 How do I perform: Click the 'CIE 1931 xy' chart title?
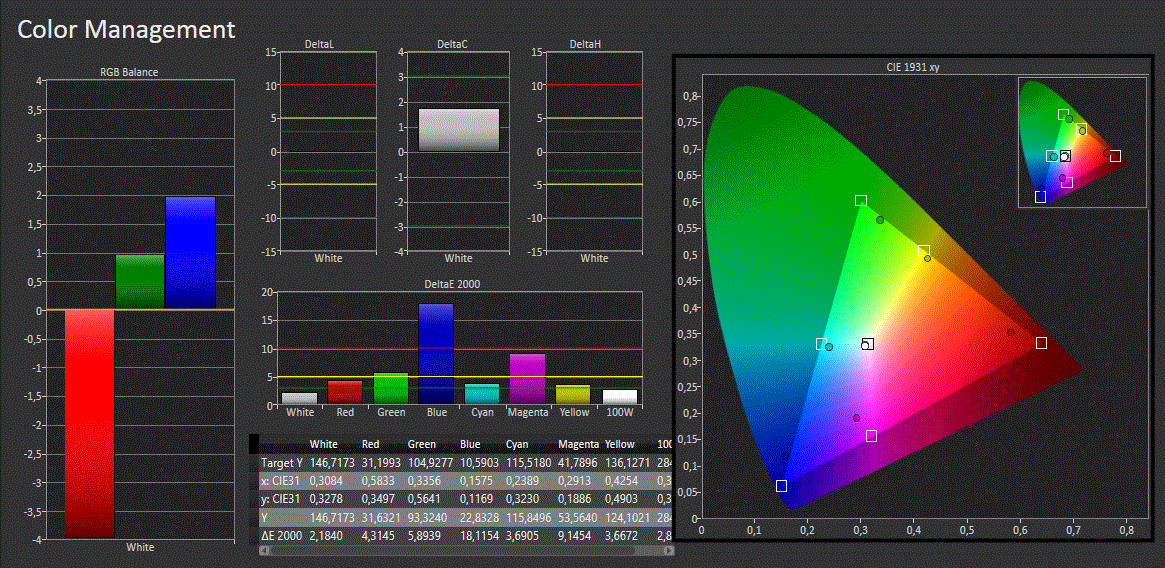pos(915,67)
